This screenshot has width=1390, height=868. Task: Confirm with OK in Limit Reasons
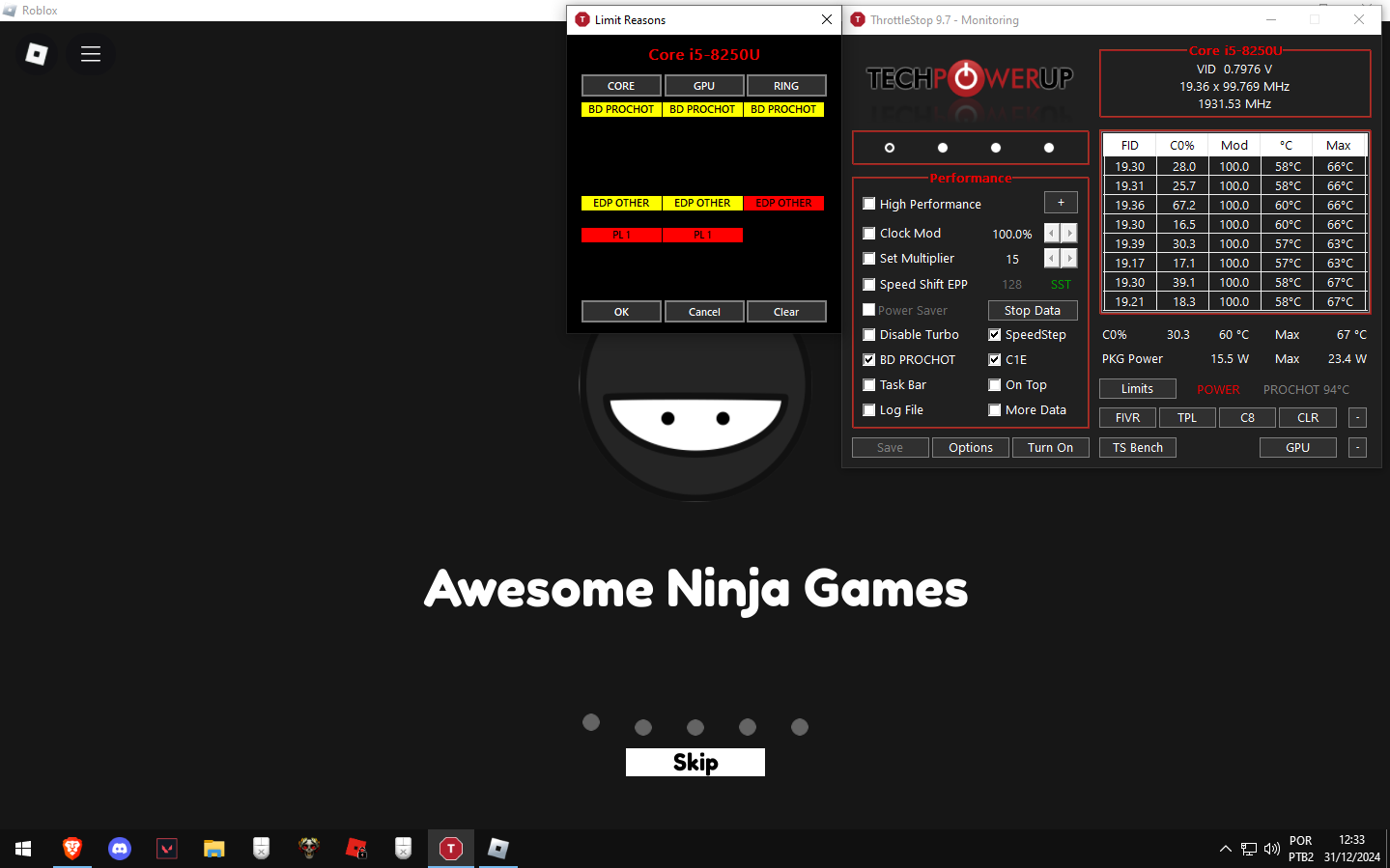click(621, 312)
